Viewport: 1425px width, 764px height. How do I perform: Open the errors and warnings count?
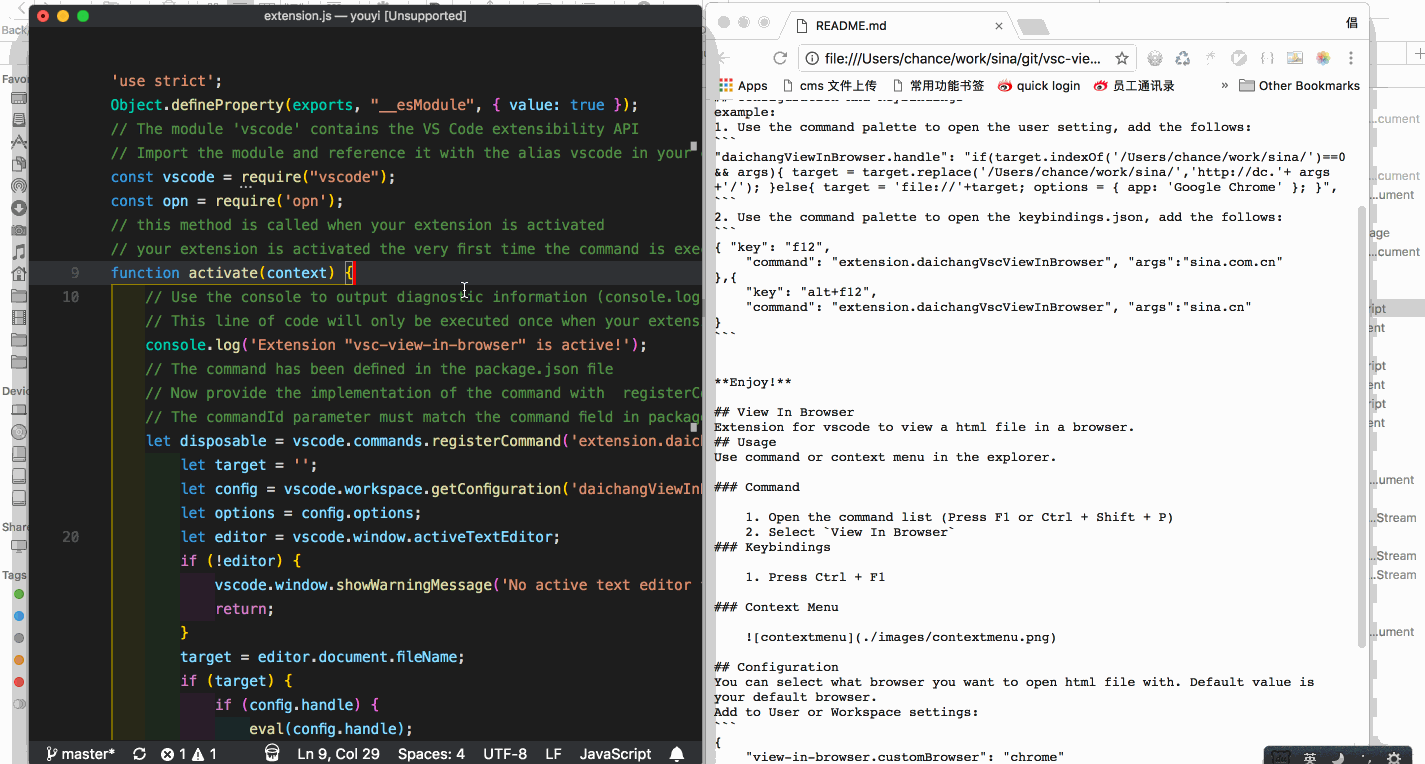[189, 754]
